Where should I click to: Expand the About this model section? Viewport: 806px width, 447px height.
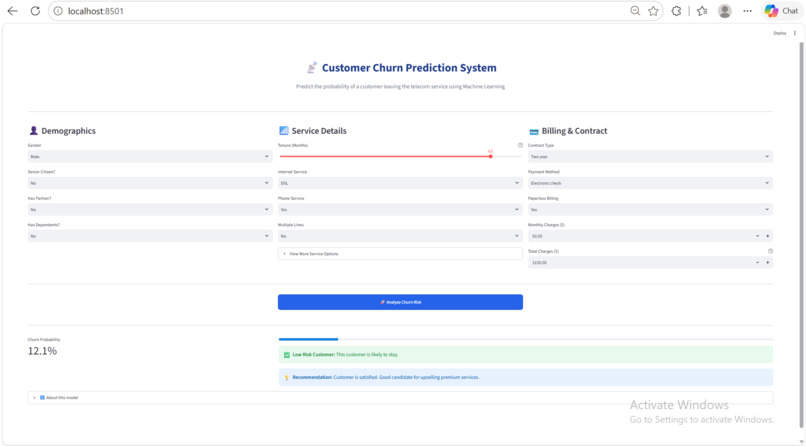[x=400, y=398]
